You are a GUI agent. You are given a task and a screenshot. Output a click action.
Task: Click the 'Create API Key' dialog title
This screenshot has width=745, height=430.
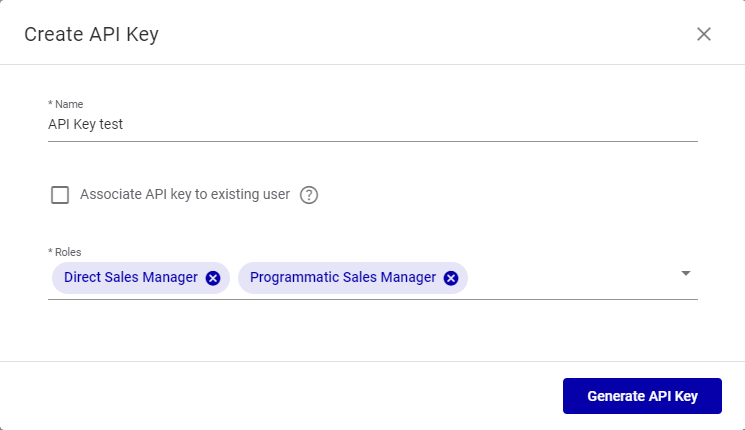click(91, 34)
